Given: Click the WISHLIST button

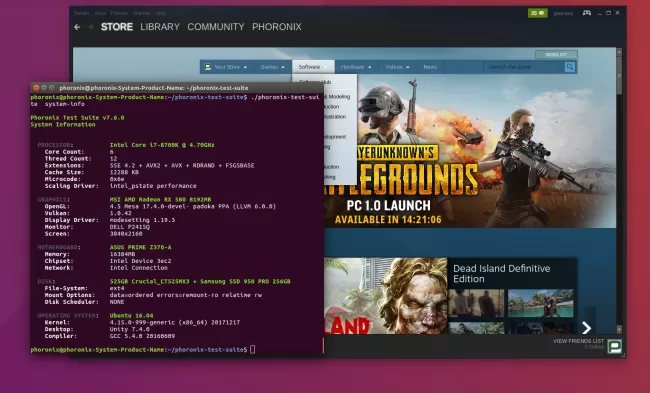Looking at the screenshot, I should coord(556,54).
